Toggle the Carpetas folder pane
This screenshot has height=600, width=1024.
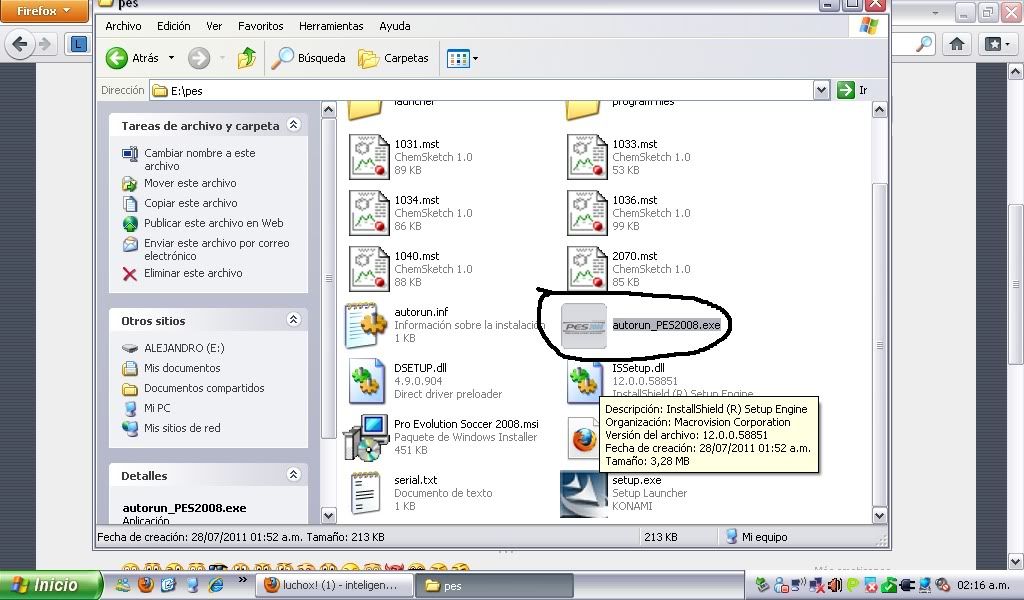[393, 58]
